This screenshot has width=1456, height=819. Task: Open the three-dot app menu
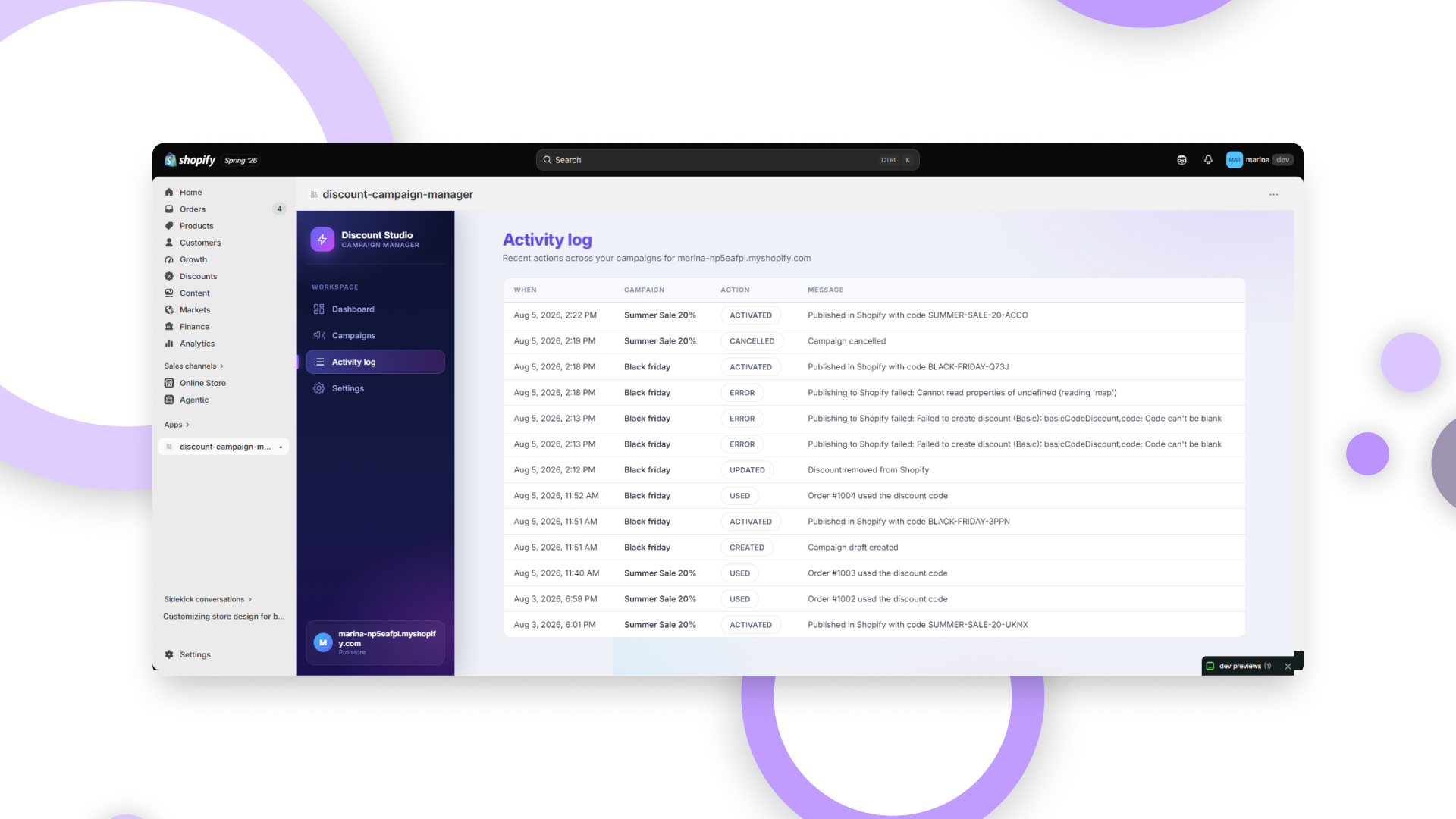(1274, 195)
